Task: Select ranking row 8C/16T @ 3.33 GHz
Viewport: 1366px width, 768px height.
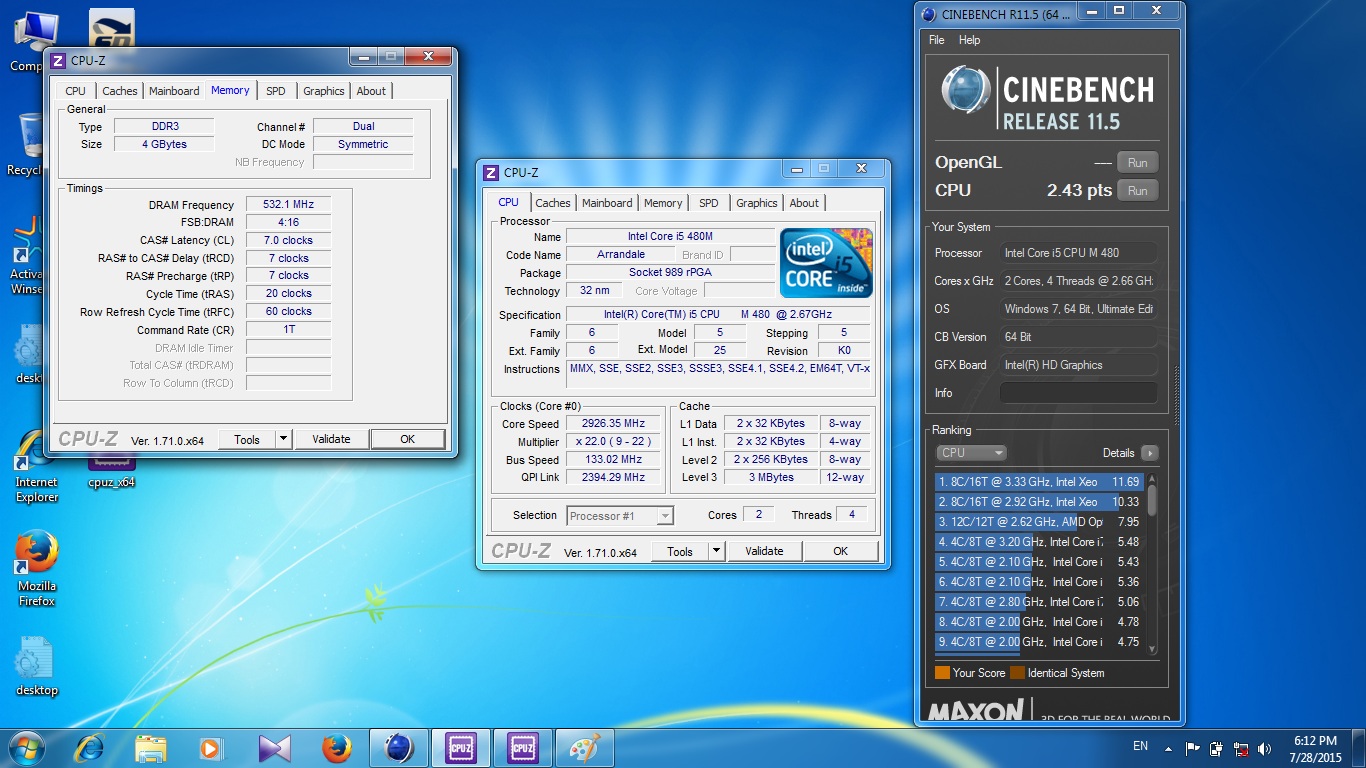Action: tap(1039, 482)
